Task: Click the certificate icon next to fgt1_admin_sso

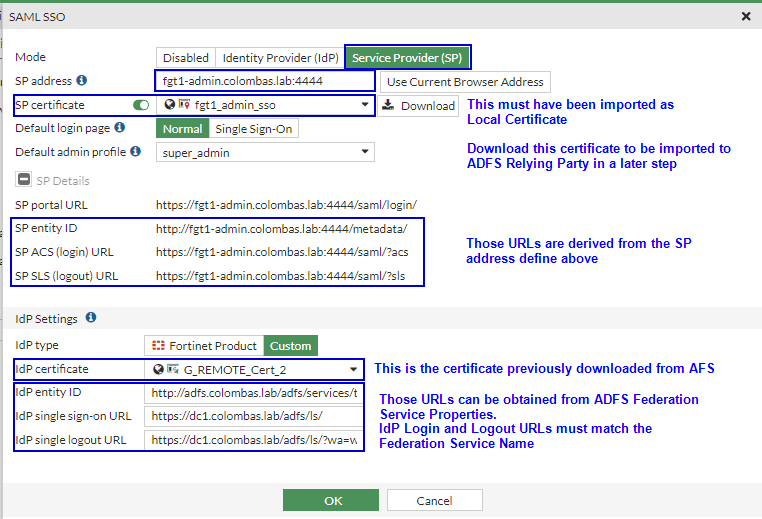Action: 184,104
